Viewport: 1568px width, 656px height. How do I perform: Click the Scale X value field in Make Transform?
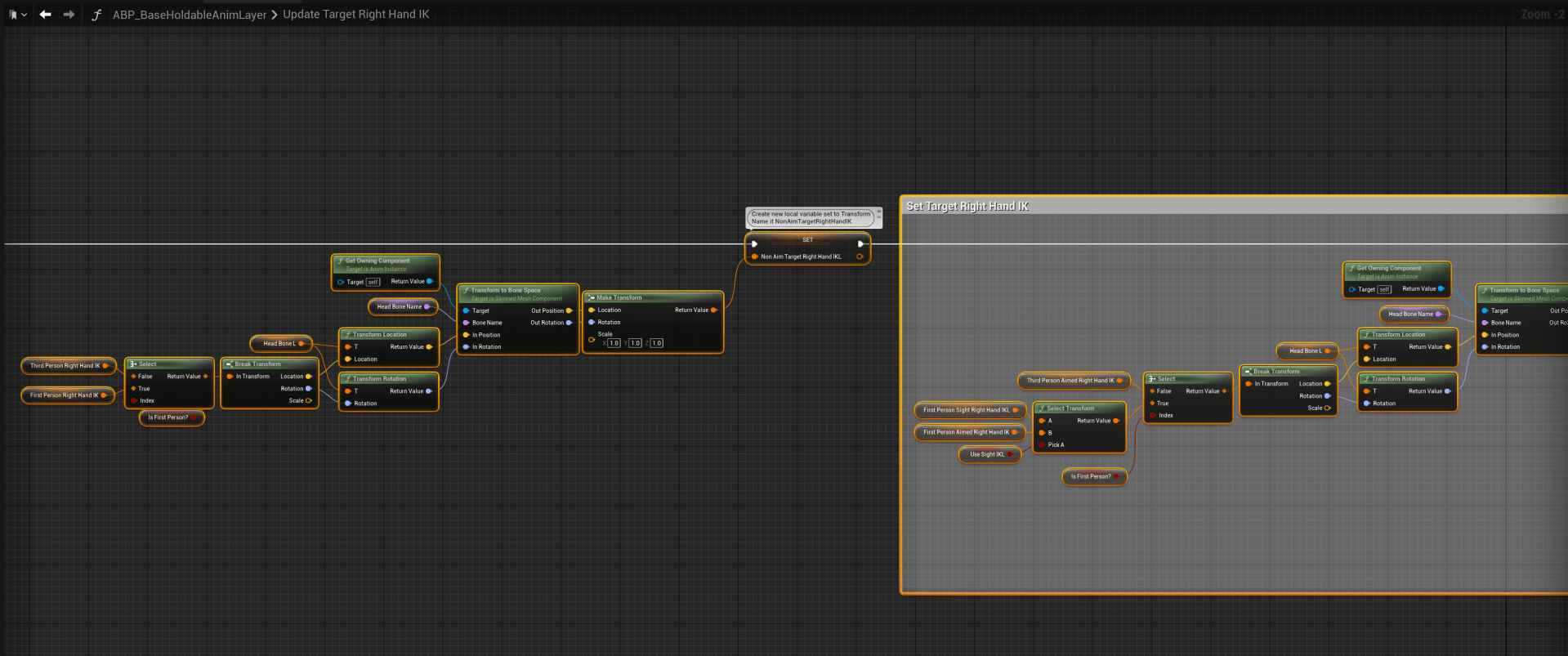(x=614, y=343)
